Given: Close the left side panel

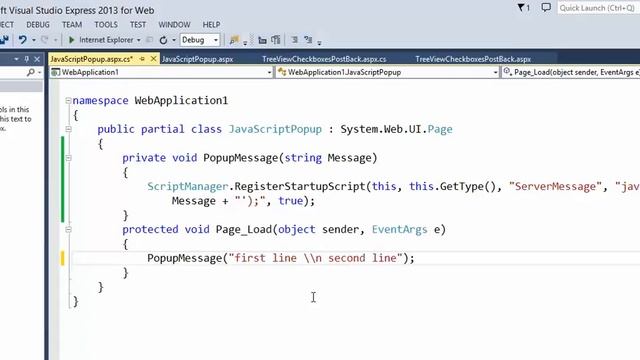Looking at the screenshot, I should click(x=37, y=59).
